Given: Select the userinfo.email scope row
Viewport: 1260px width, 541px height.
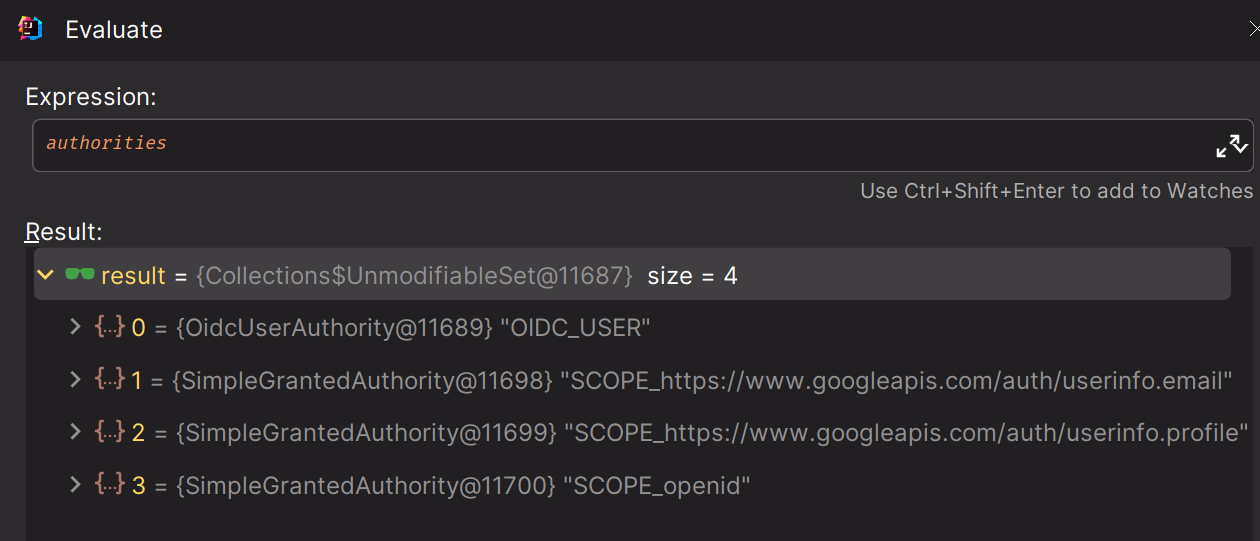Looking at the screenshot, I should click(x=700, y=381).
